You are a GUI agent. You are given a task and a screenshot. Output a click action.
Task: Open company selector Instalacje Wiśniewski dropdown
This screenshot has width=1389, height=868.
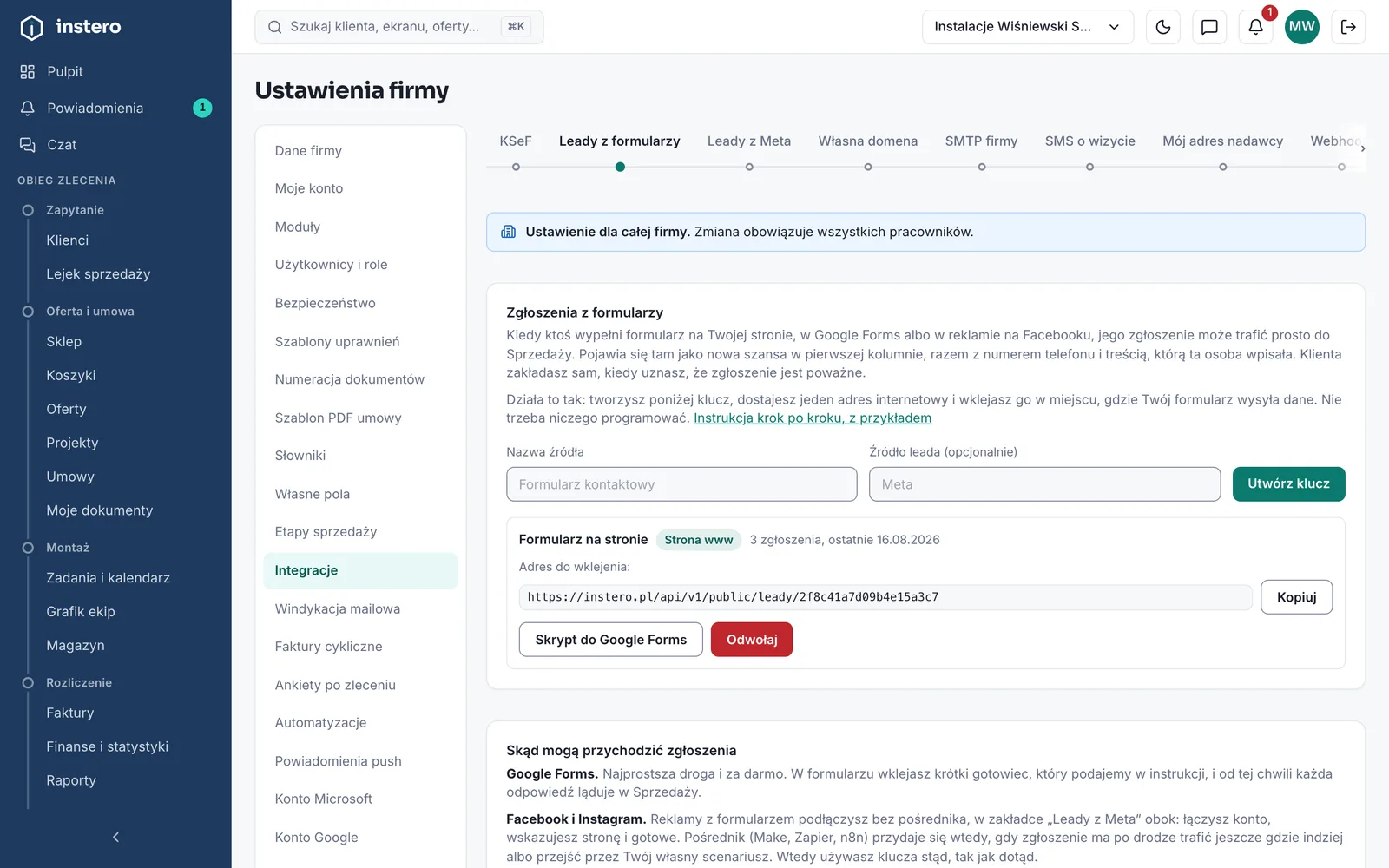coord(1028,27)
